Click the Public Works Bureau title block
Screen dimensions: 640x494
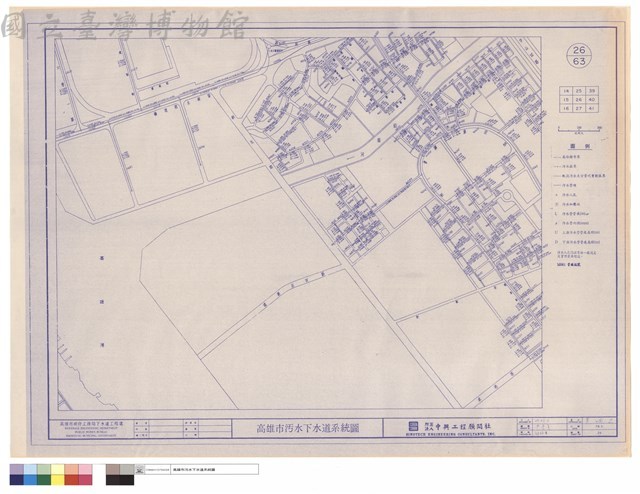tap(91, 428)
